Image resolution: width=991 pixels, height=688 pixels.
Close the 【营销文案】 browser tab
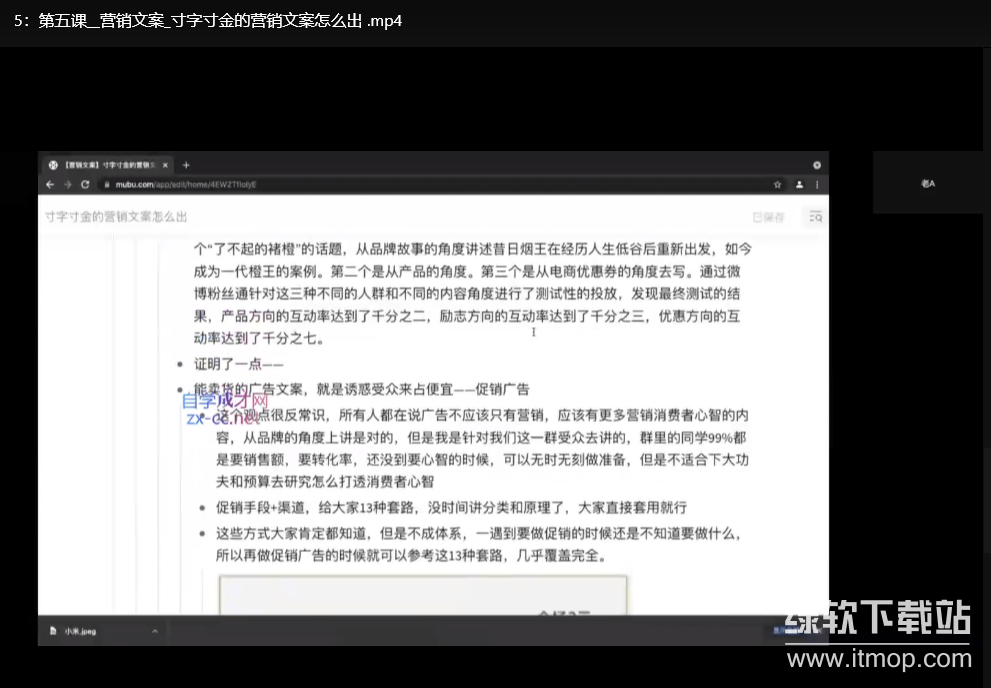click(x=167, y=165)
